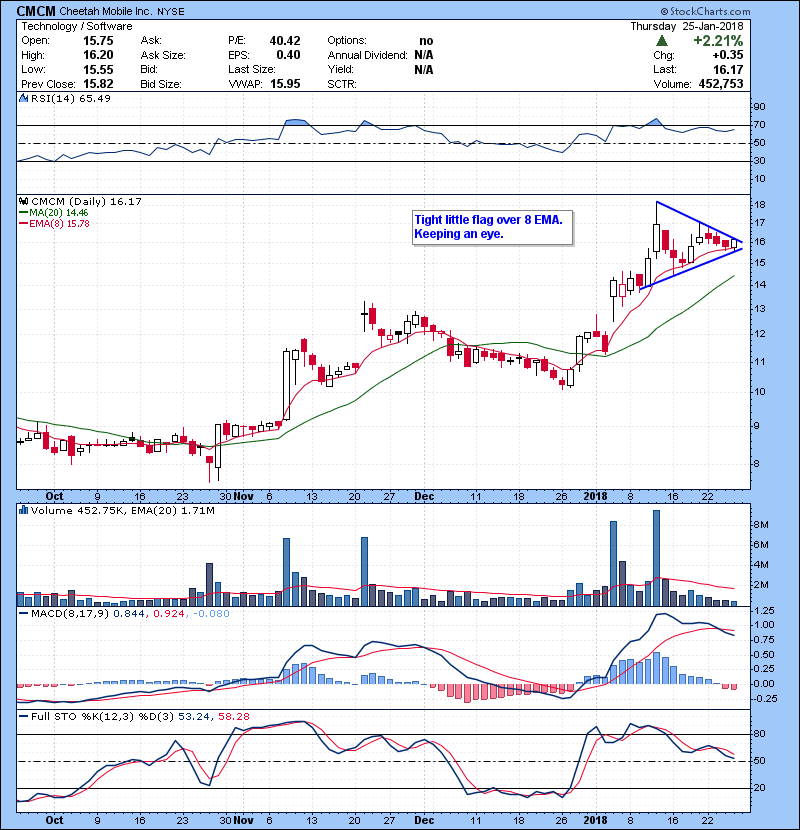The width and height of the screenshot is (800, 830).
Task: Click the CMCM (Daily) 16.17 chart title
Action: point(86,201)
